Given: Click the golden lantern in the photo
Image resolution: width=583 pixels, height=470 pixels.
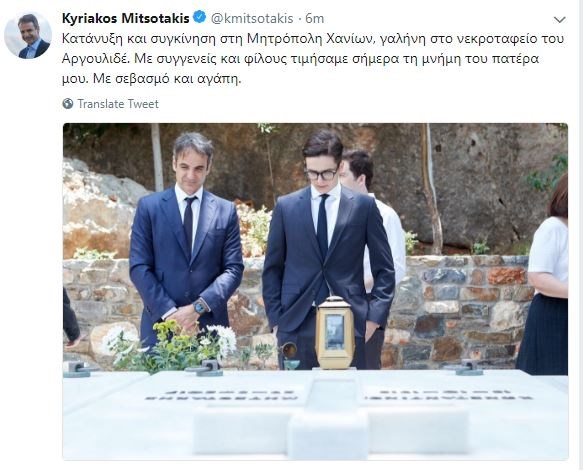Looking at the screenshot, I should coord(335,333).
